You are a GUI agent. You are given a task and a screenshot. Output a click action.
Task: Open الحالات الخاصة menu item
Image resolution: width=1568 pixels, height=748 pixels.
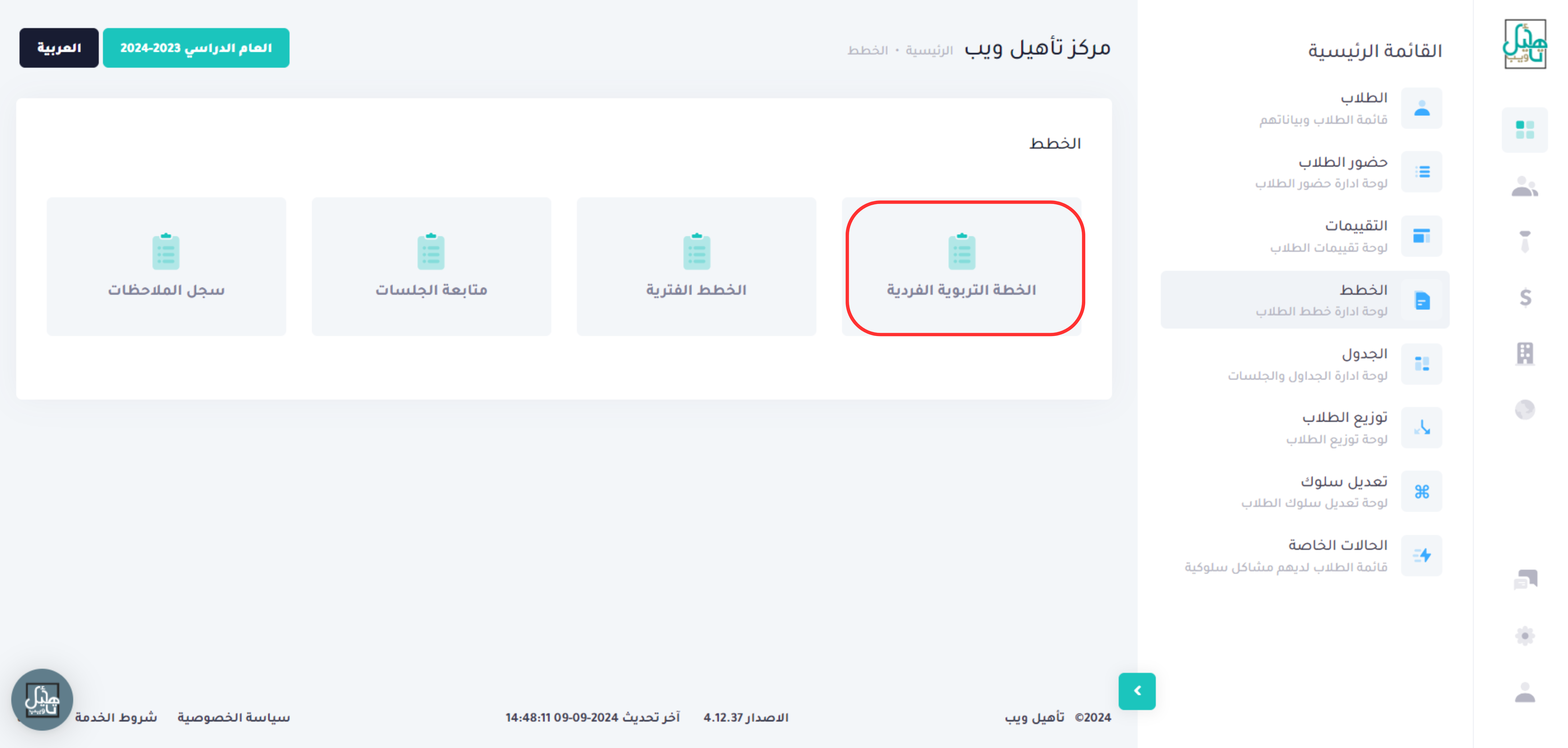(1305, 556)
